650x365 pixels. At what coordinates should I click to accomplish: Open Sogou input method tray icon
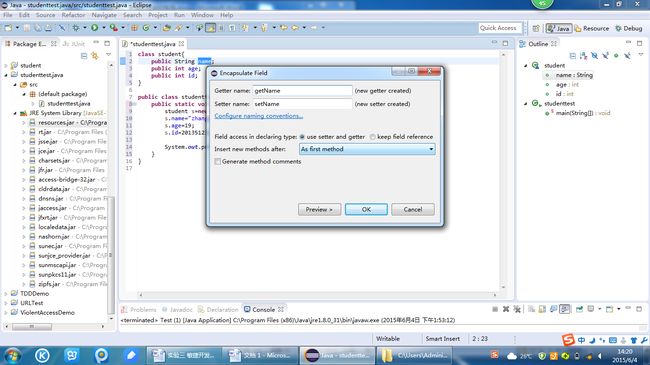(x=568, y=340)
